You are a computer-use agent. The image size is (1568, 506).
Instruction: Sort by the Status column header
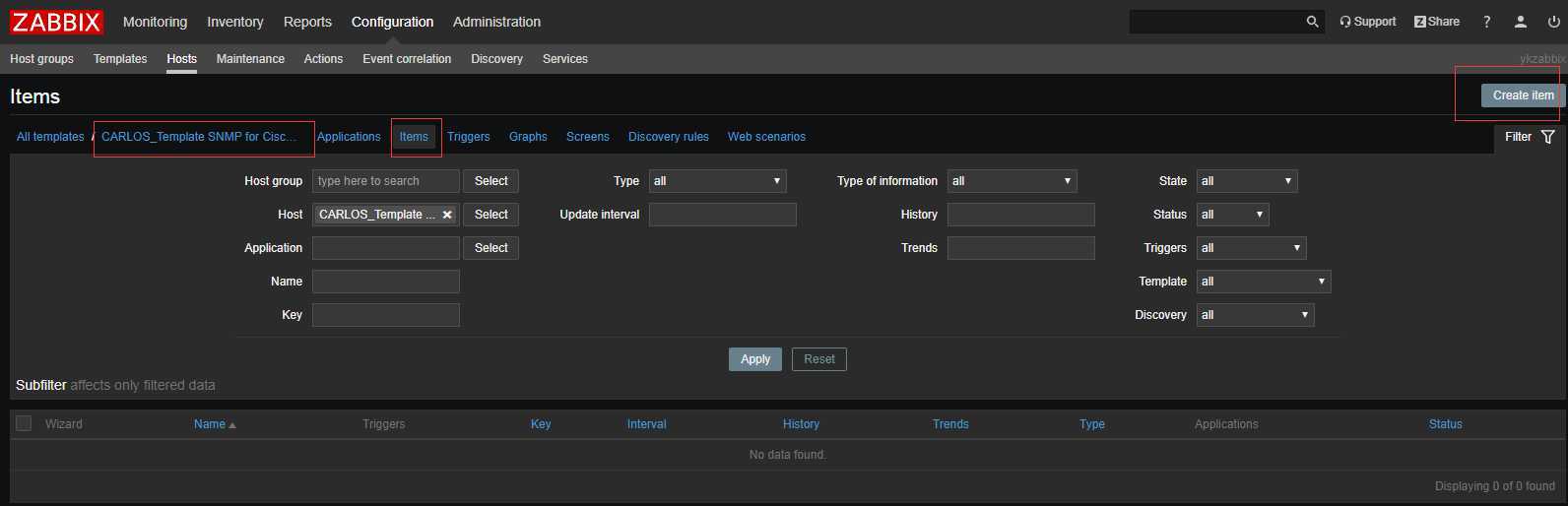1446,424
